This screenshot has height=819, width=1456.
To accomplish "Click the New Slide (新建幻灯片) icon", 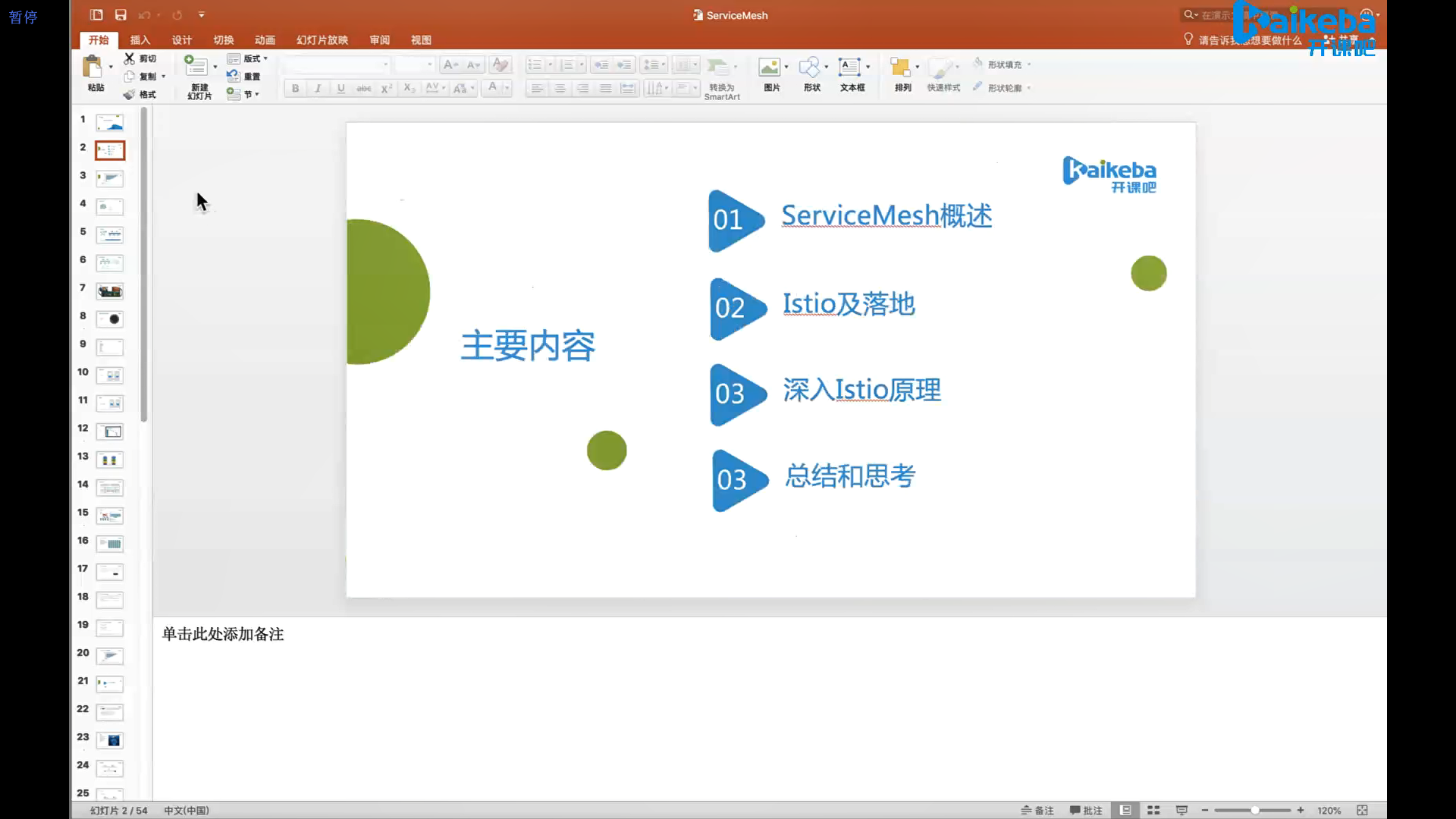I will [x=196, y=67].
